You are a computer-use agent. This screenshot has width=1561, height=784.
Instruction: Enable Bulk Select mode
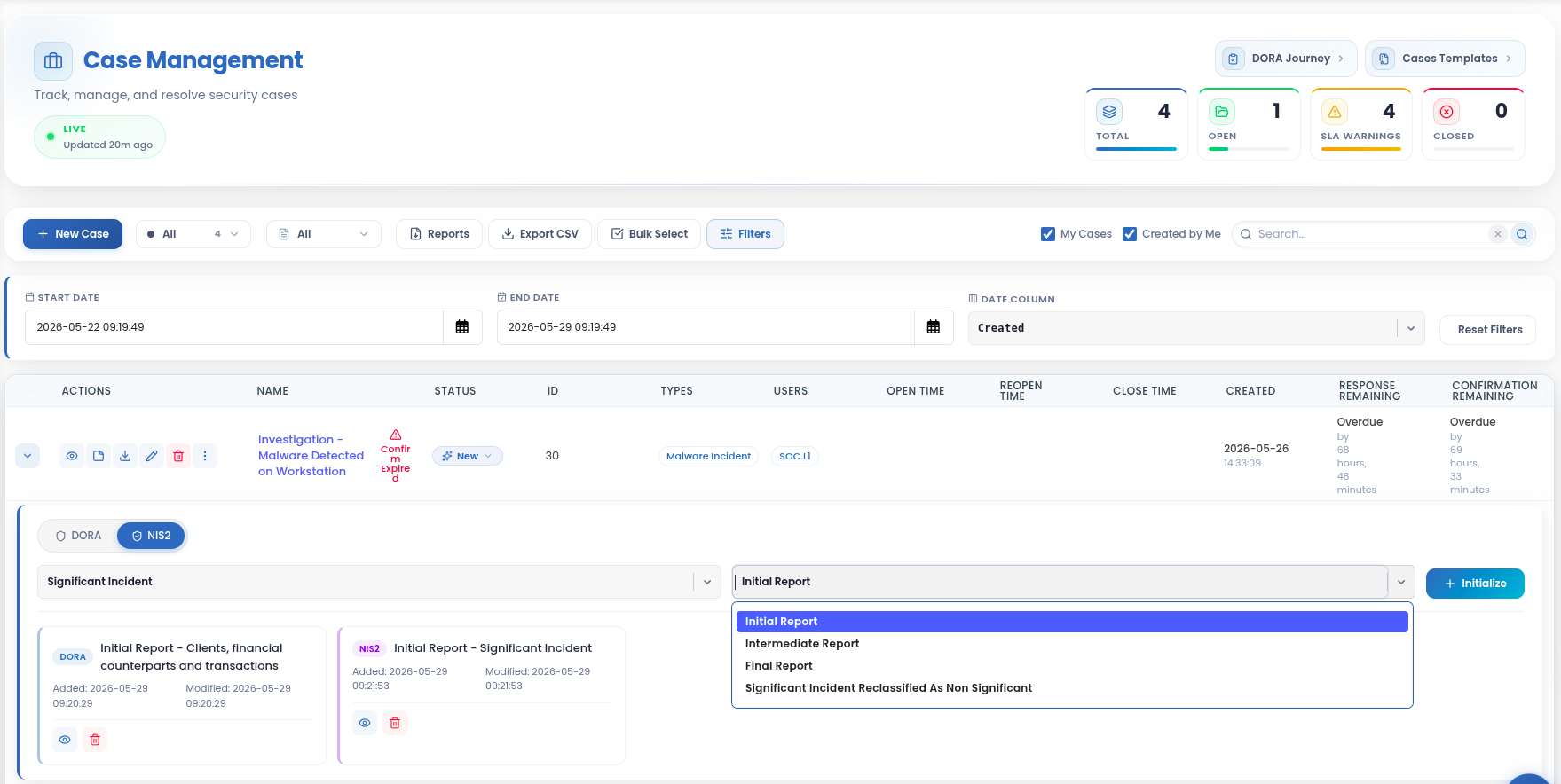tap(649, 234)
